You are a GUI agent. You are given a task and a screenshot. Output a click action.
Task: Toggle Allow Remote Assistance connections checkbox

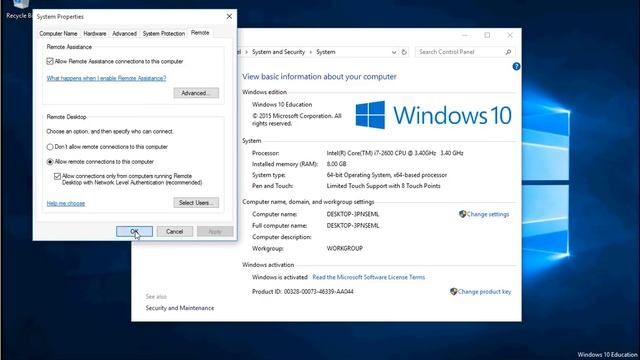pyautogui.click(x=50, y=61)
